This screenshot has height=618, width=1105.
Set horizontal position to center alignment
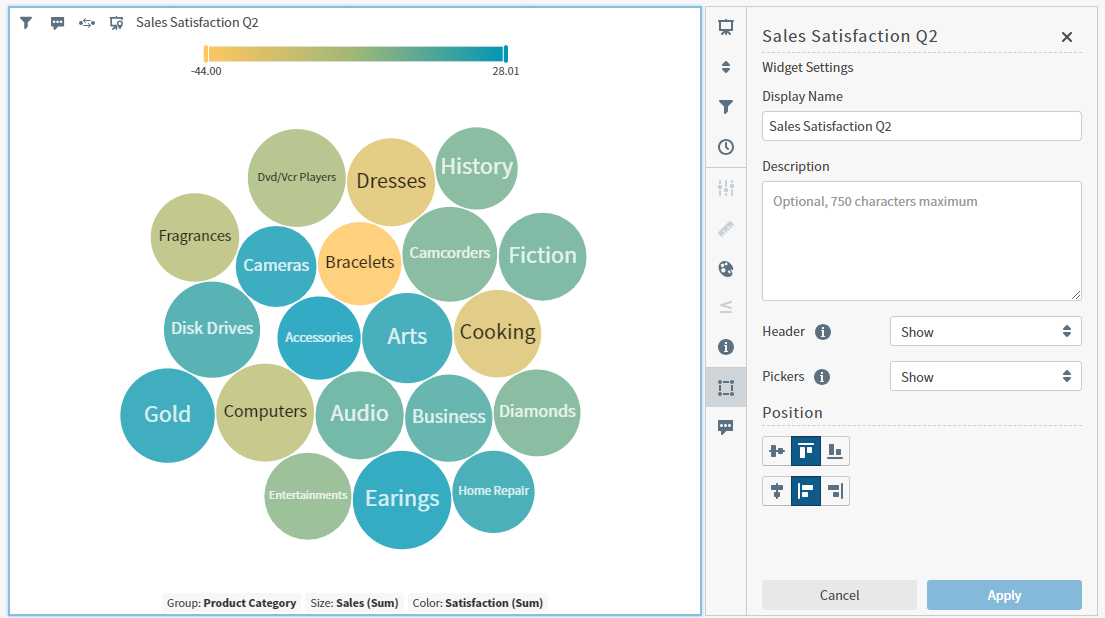[x=777, y=491]
